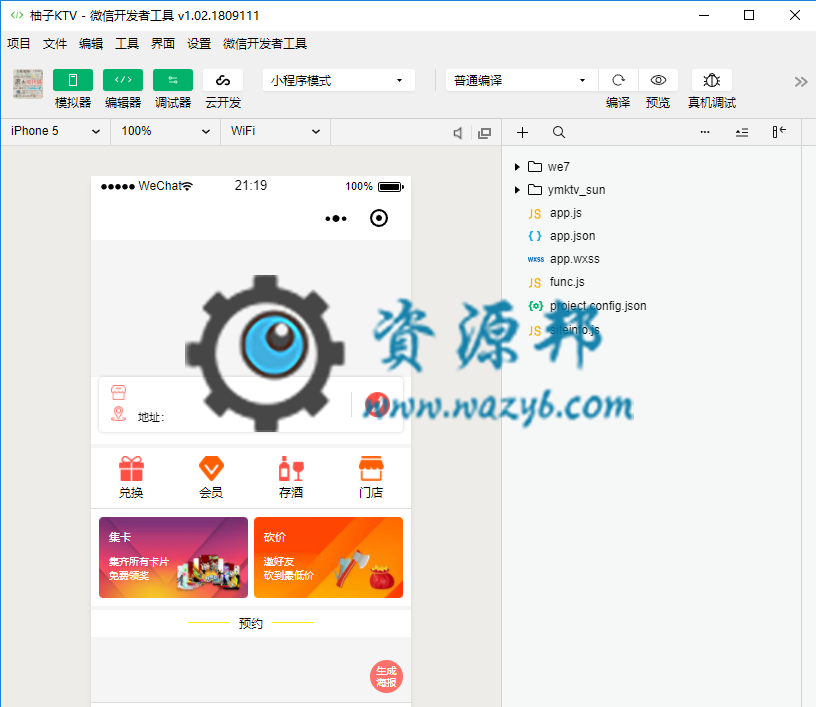The width and height of the screenshot is (816, 707).
Task: Open the 100% zoom level dropdown
Action: 165,131
